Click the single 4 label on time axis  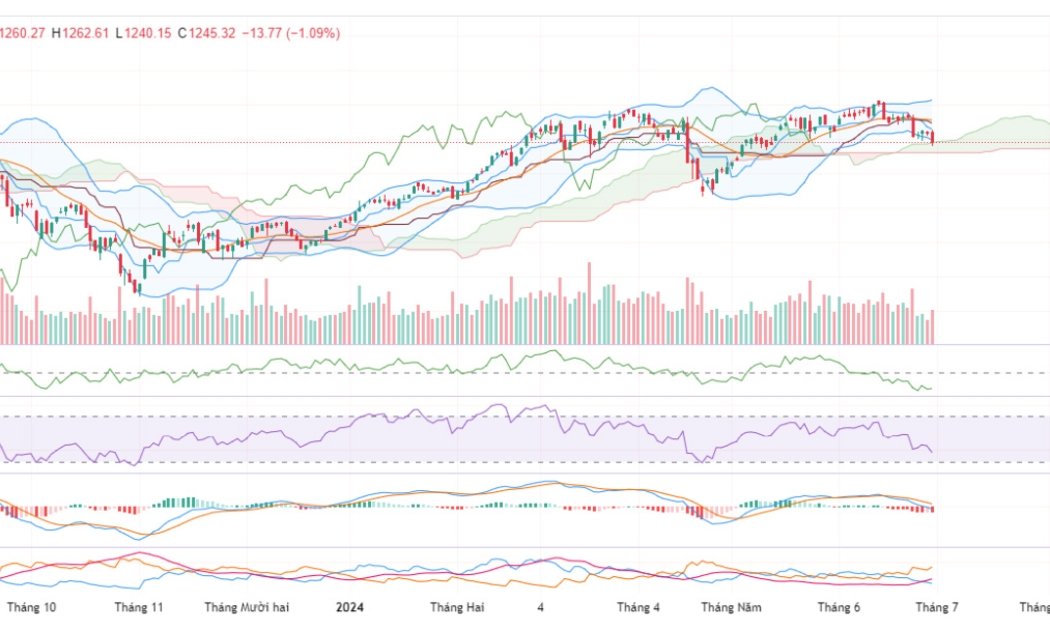540,607
